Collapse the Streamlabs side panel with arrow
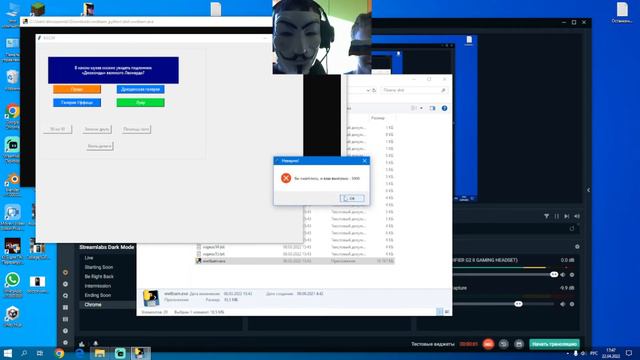 pos(588,190)
